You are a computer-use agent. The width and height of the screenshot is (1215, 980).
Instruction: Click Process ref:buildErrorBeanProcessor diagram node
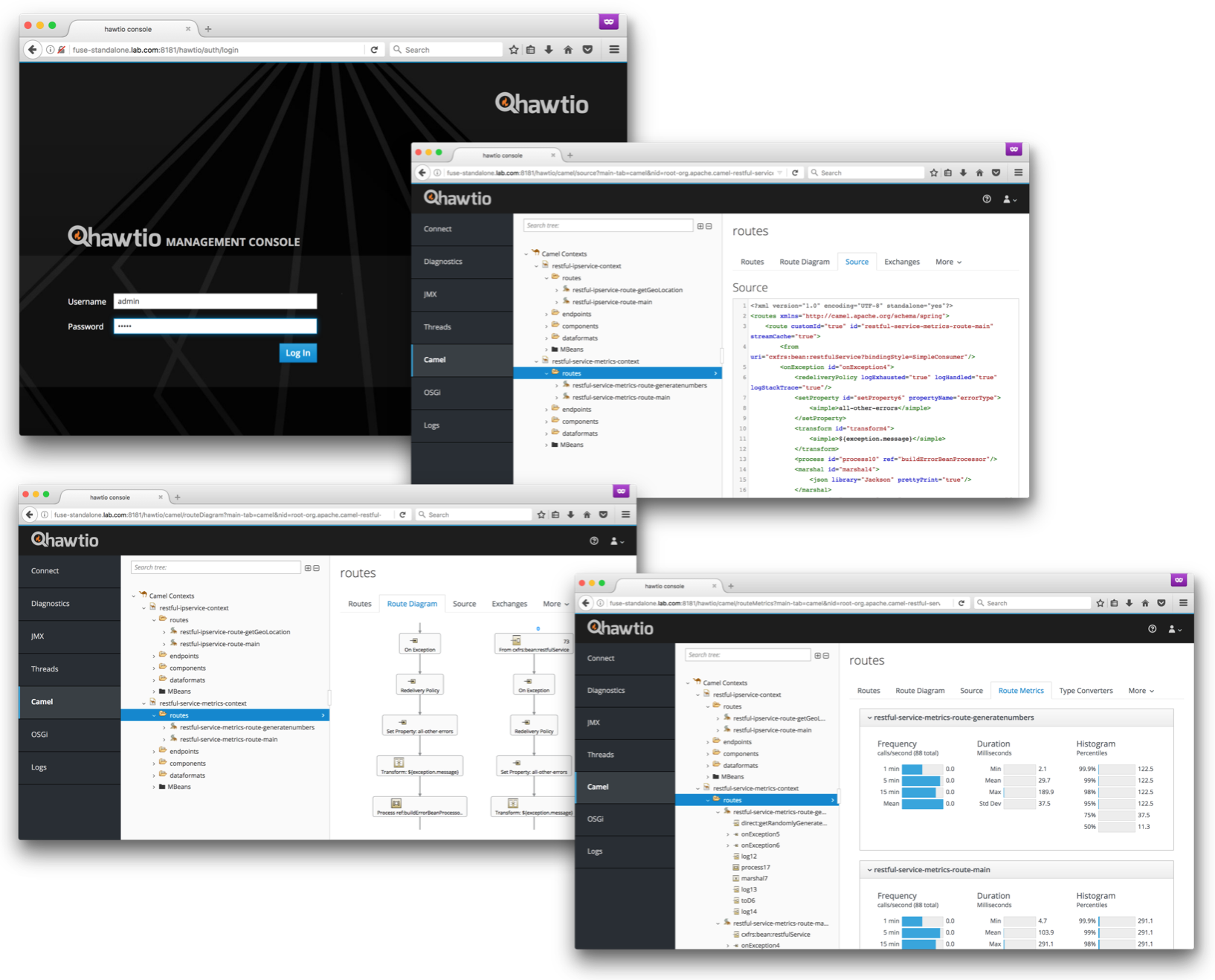tap(419, 807)
